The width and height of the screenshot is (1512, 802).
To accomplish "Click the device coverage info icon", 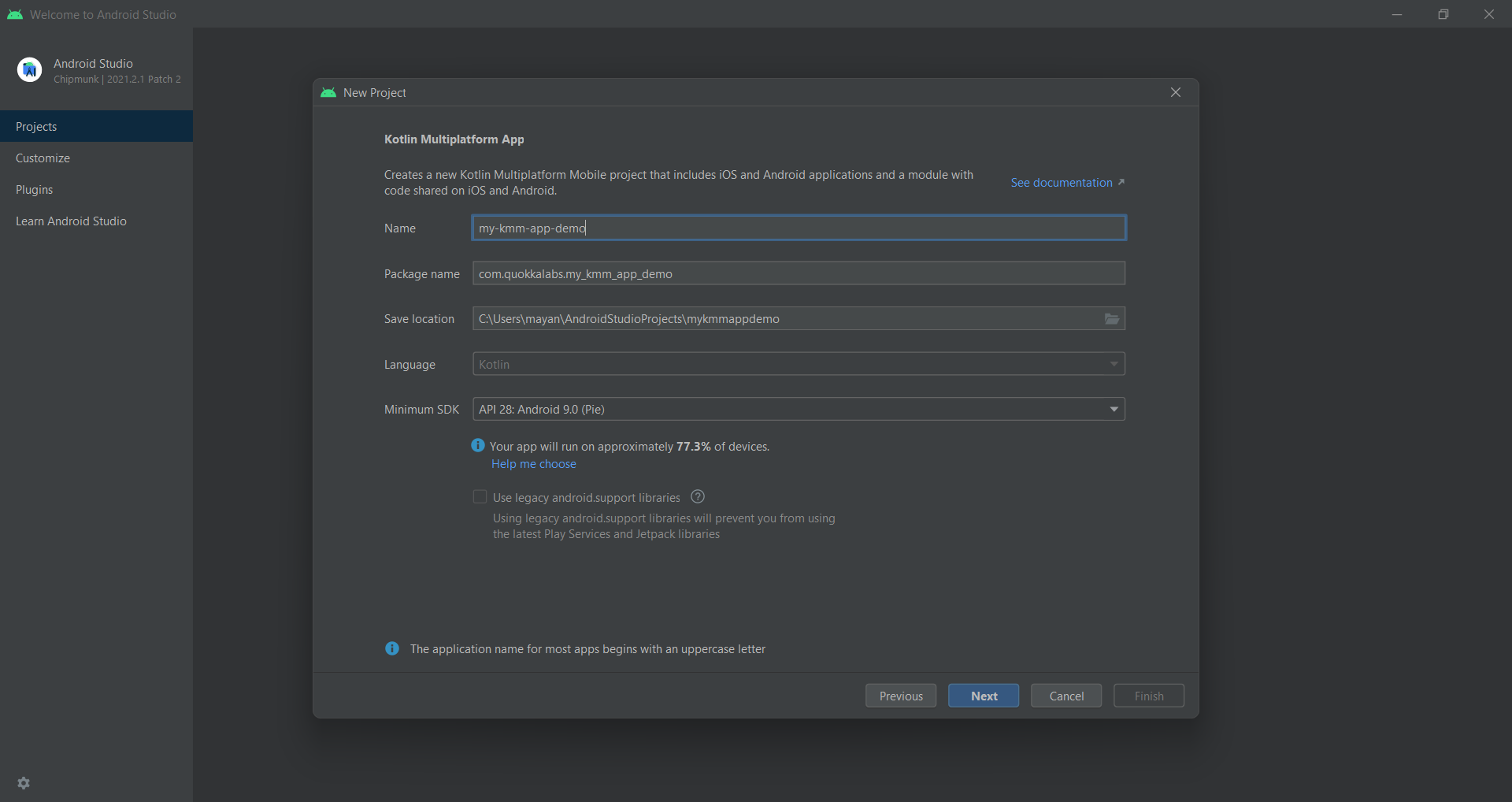I will click(478, 445).
